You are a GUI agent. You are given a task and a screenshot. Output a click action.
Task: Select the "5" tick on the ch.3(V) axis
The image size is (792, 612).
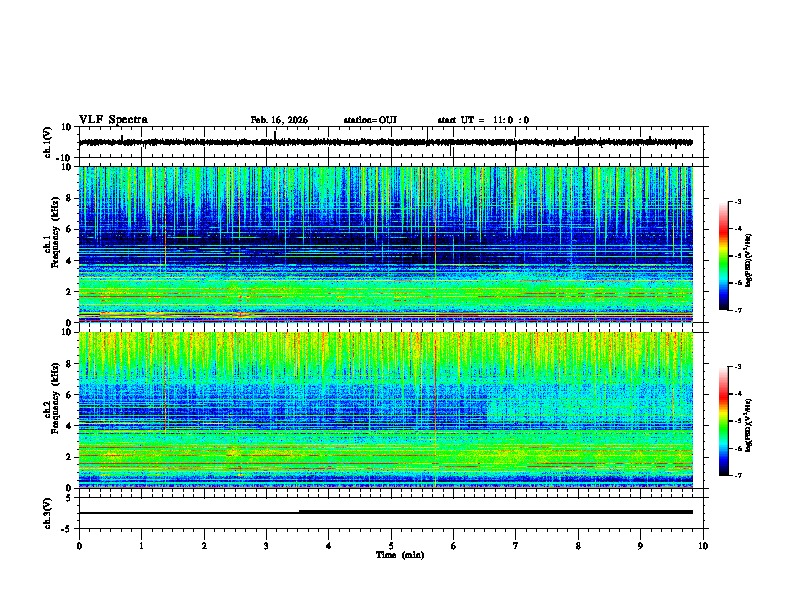(x=69, y=498)
